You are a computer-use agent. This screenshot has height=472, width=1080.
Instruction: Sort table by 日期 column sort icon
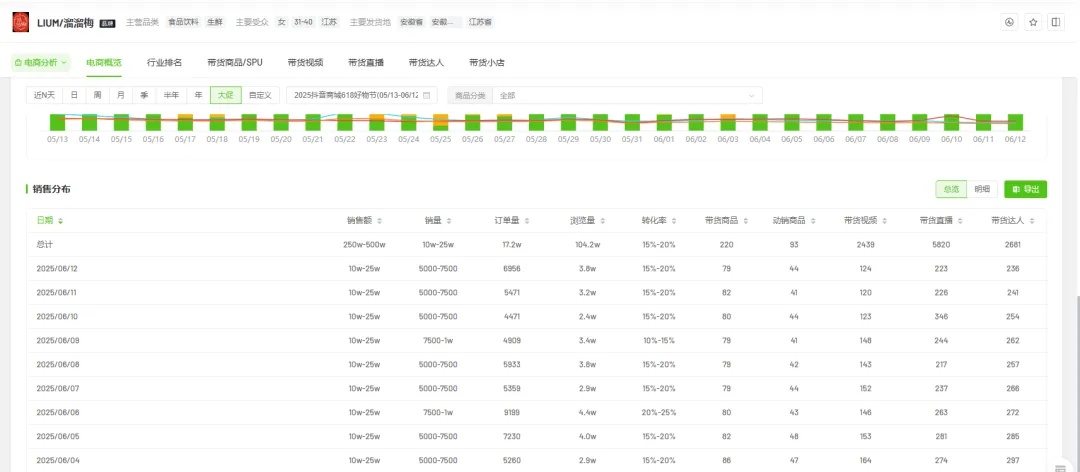tap(61, 220)
